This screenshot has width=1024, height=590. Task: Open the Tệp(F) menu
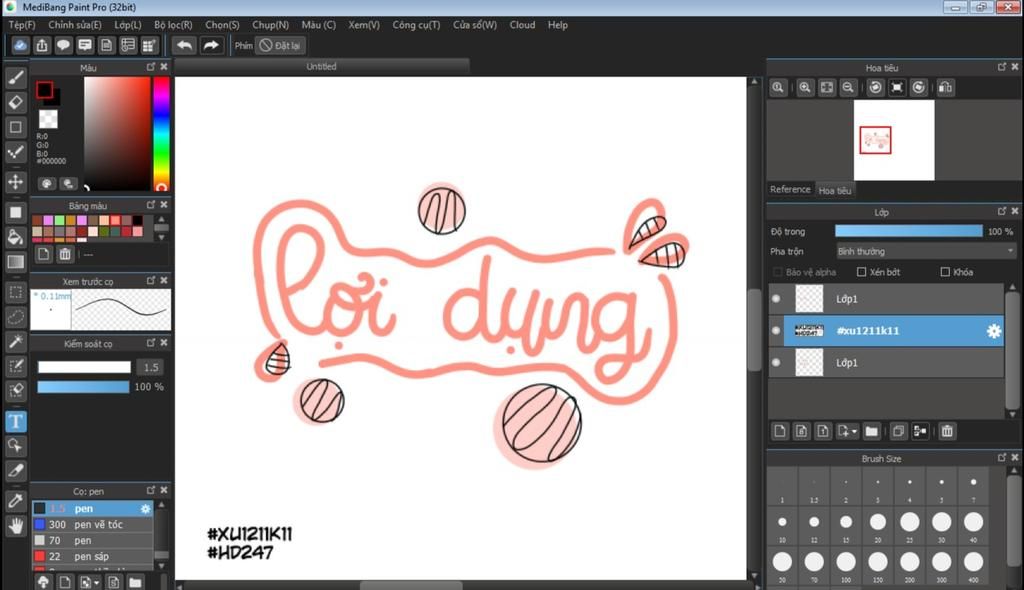click(22, 25)
